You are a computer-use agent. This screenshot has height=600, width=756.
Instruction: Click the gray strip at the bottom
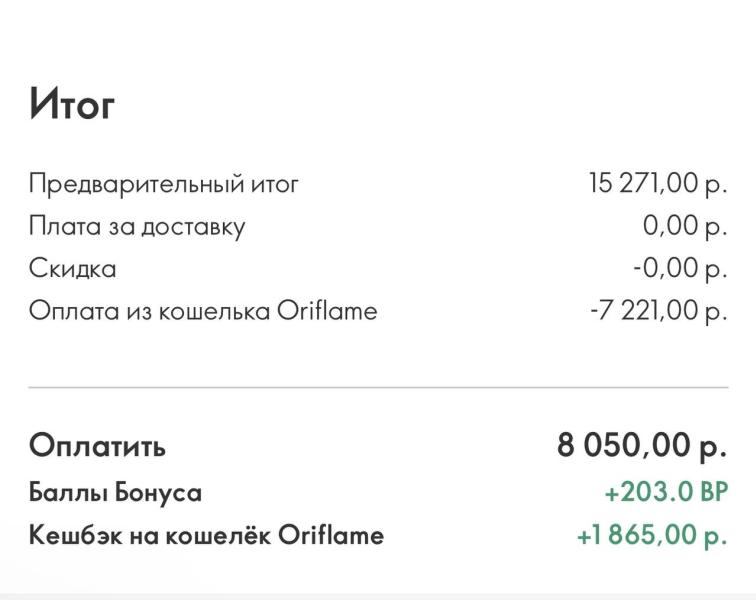click(378, 595)
